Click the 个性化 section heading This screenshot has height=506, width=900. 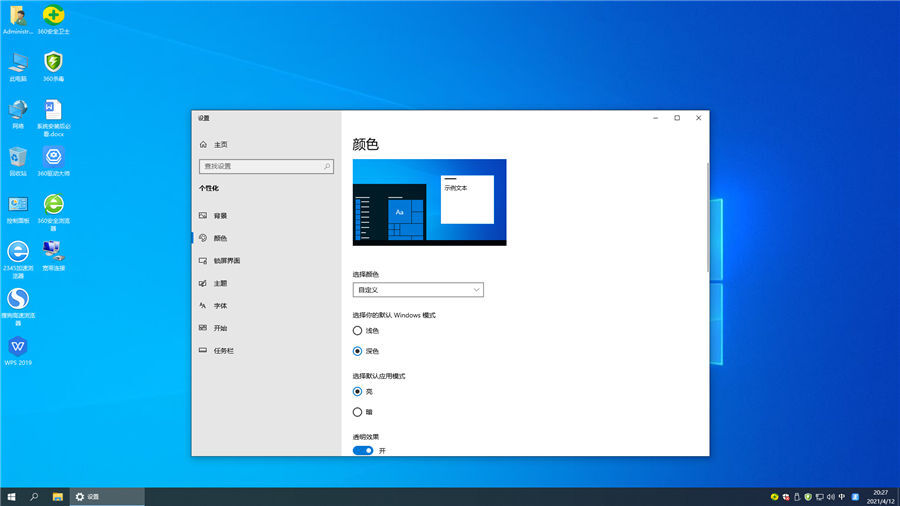tap(209, 188)
